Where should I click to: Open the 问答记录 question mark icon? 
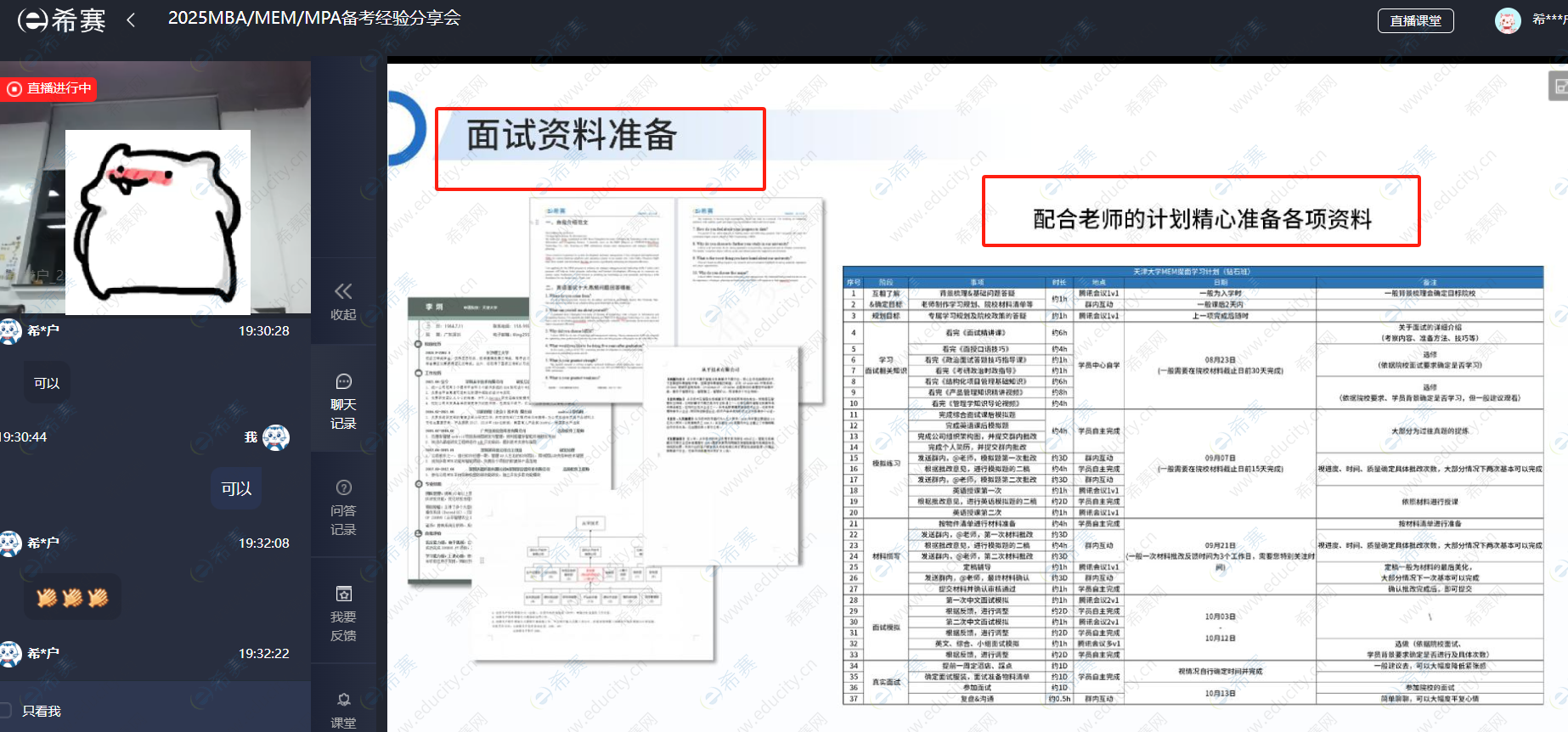(343, 487)
